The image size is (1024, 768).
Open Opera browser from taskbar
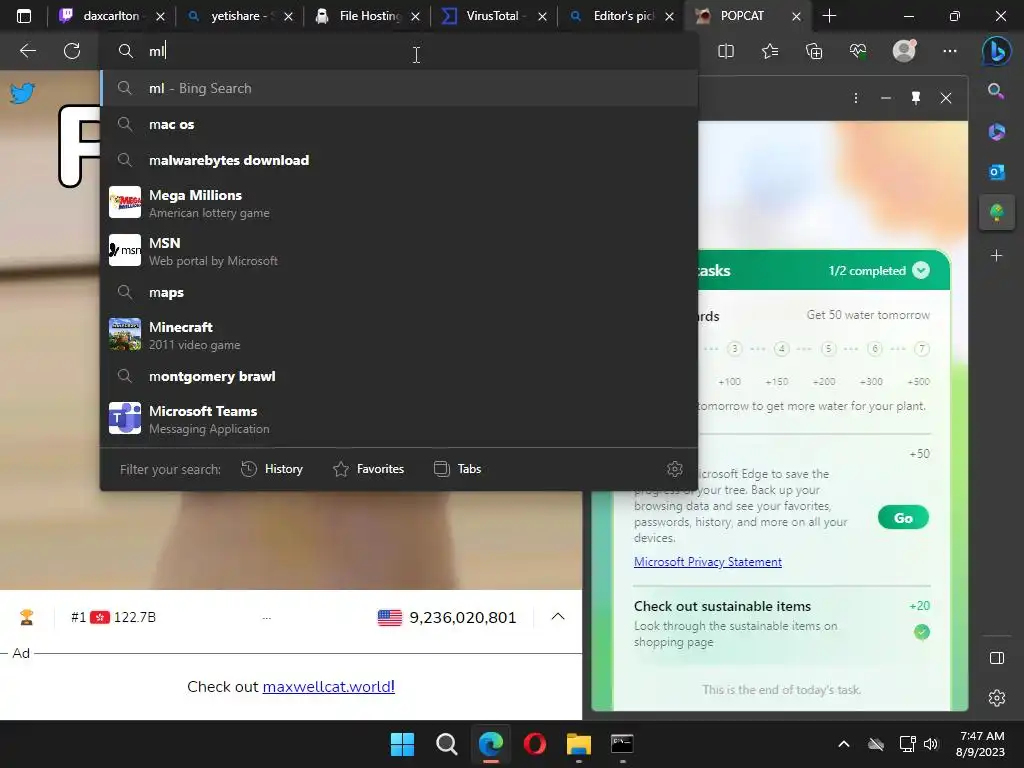coord(535,744)
